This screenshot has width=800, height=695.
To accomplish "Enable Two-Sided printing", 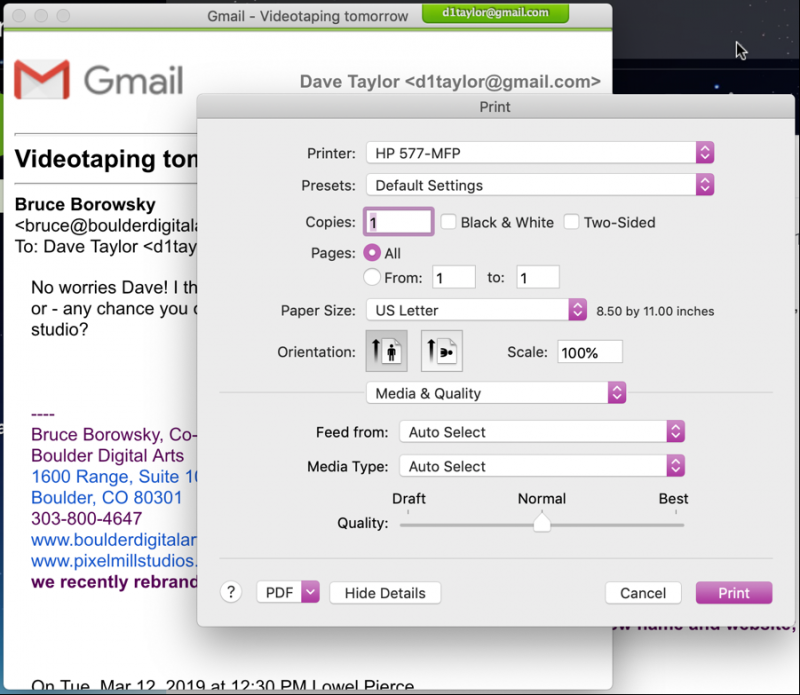I will coord(572,222).
